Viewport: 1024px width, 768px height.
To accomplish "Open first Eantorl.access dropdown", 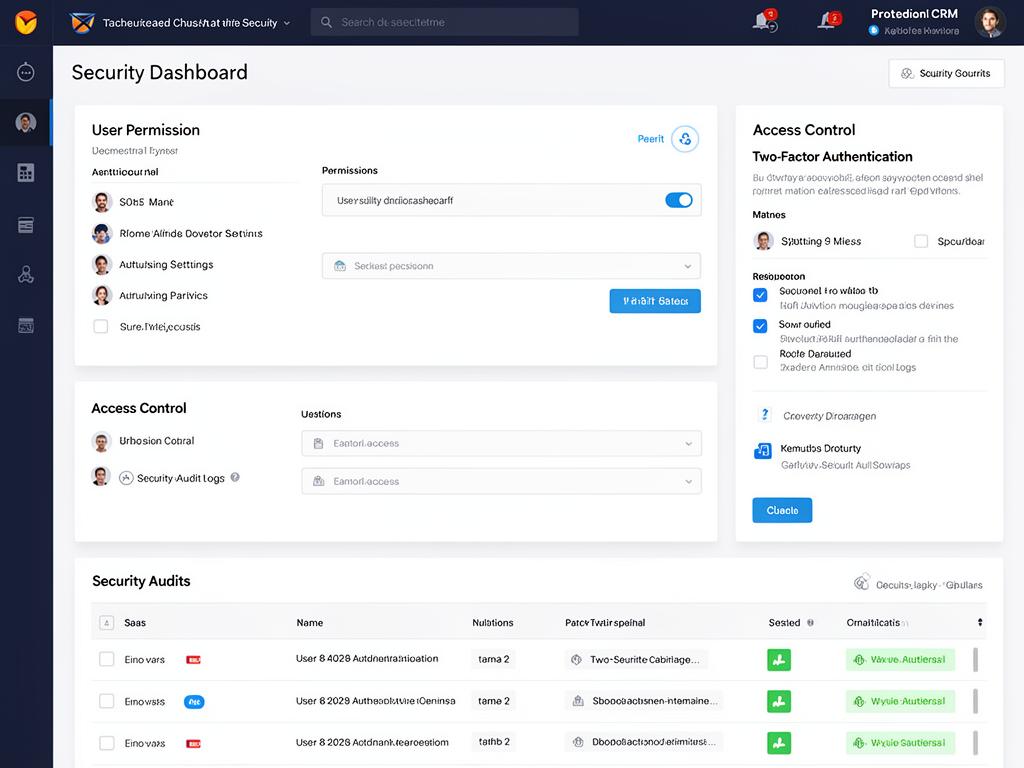I will click(x=501, y=443).
